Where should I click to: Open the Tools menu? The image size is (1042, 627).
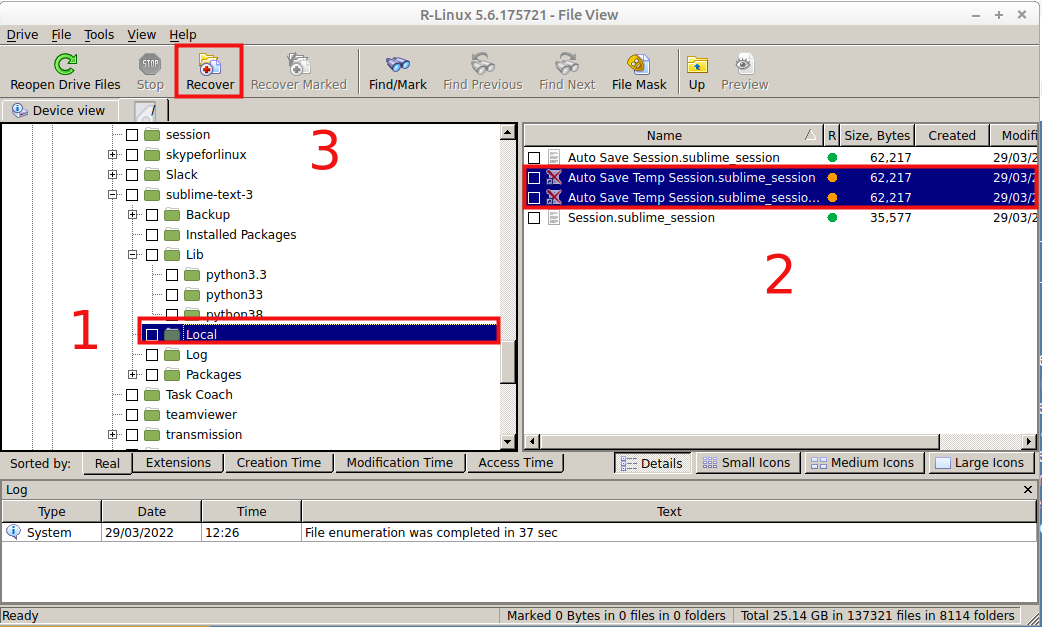[98, 34]
